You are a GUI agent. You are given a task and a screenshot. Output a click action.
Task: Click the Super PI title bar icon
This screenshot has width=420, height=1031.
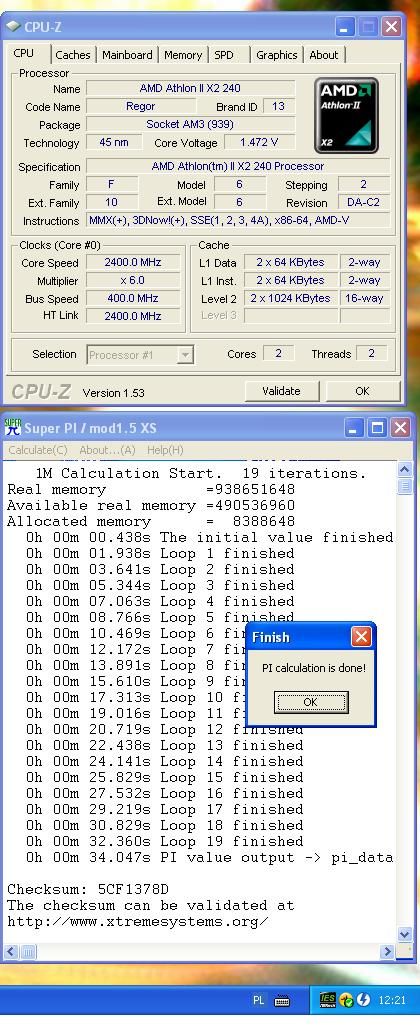[13, 427]
